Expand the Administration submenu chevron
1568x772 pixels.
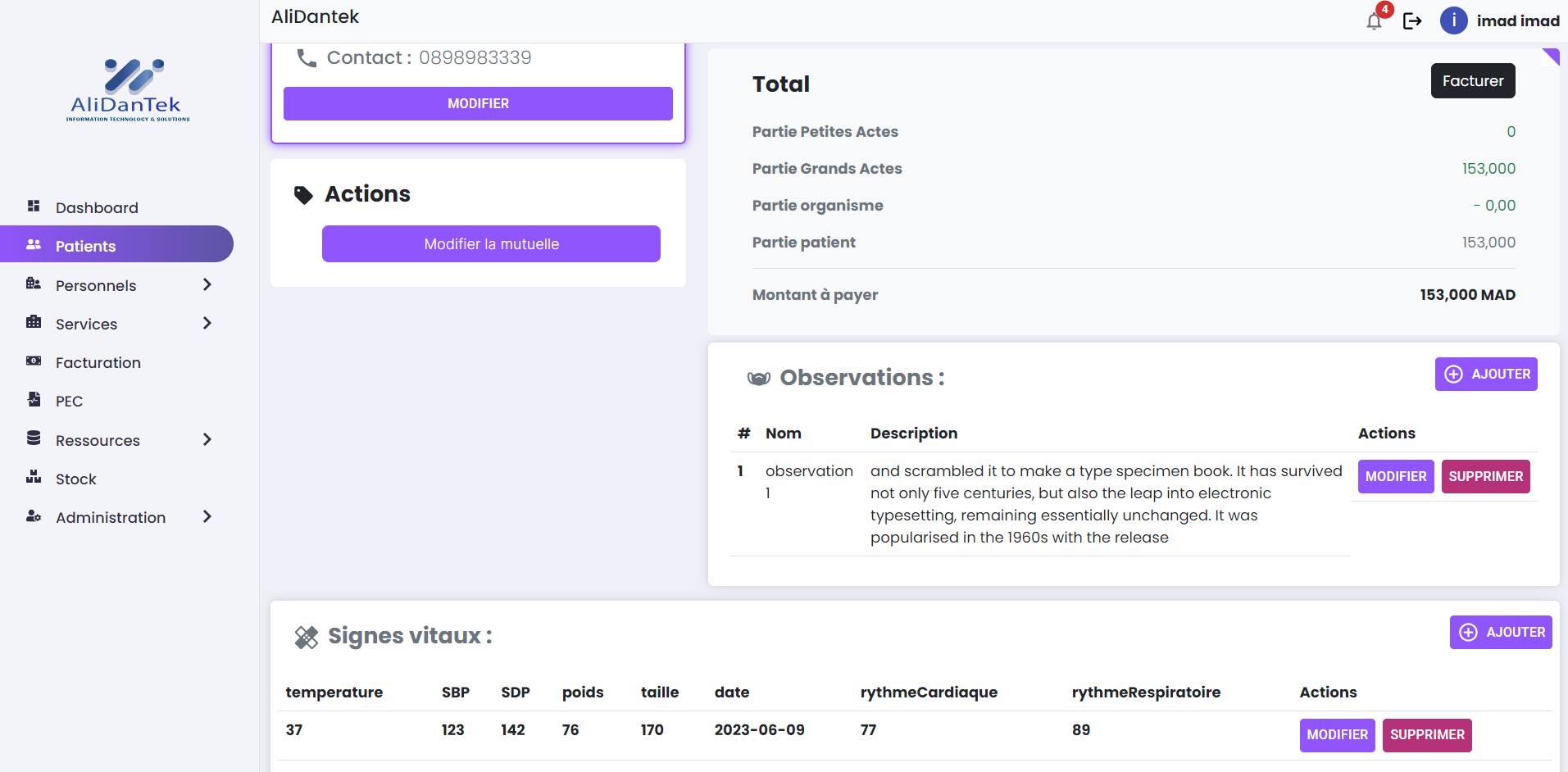[207, 516]
